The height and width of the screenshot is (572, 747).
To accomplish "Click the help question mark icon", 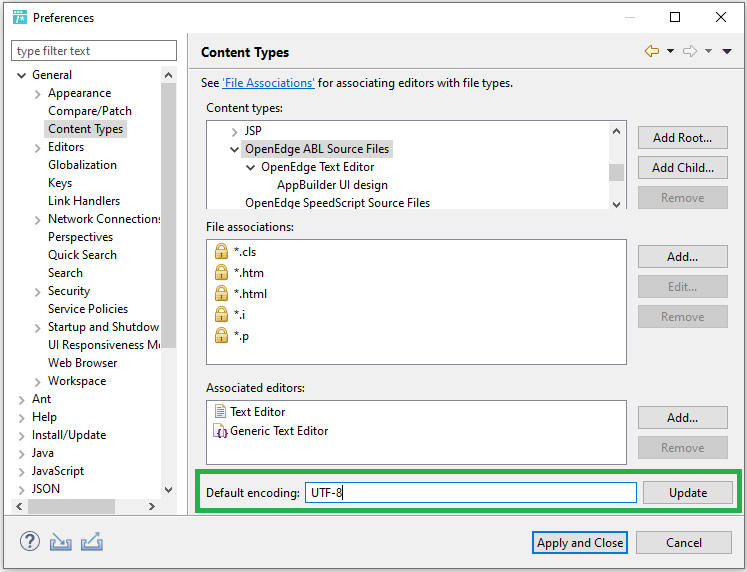I will (29, 542).
